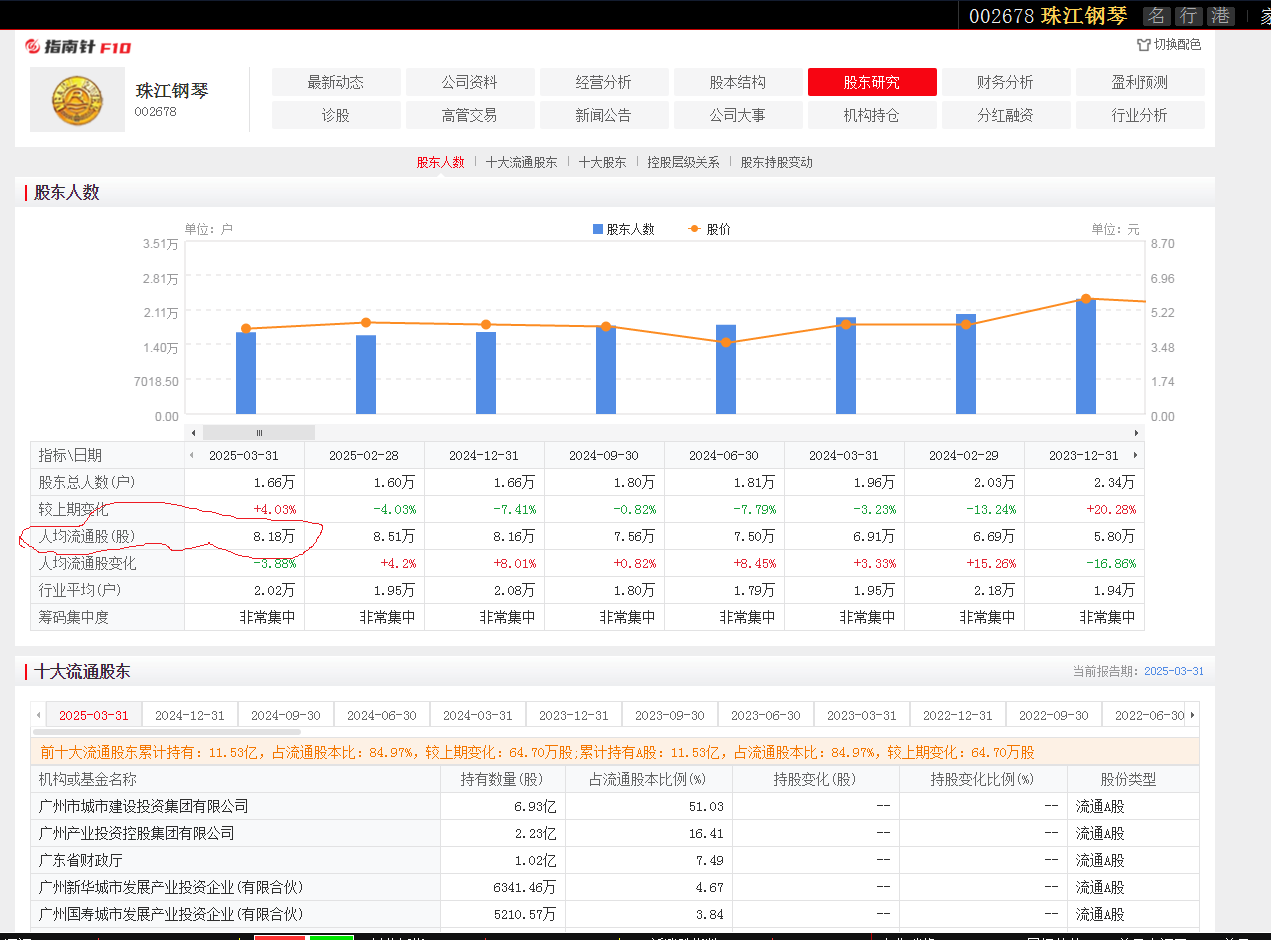
Task: Click the shirt icon for 切换配色
Action: point(1143,45)
